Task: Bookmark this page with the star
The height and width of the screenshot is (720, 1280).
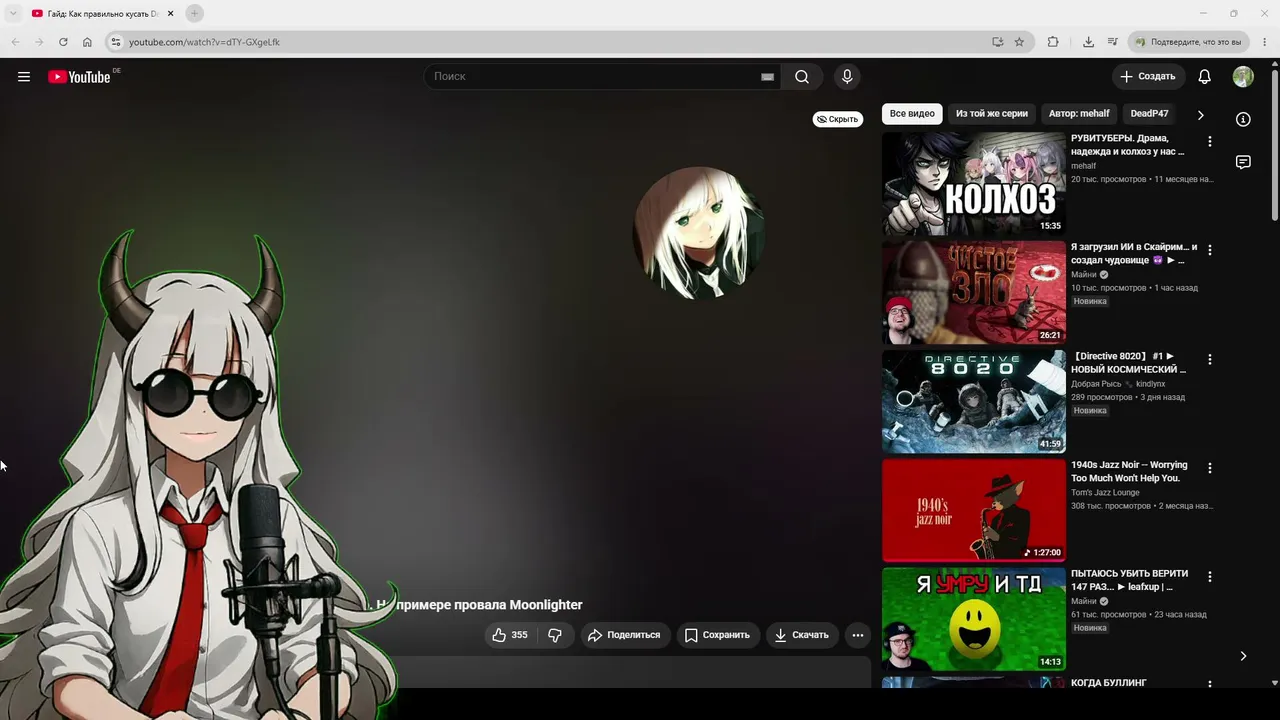Action: coord(1019,42)
